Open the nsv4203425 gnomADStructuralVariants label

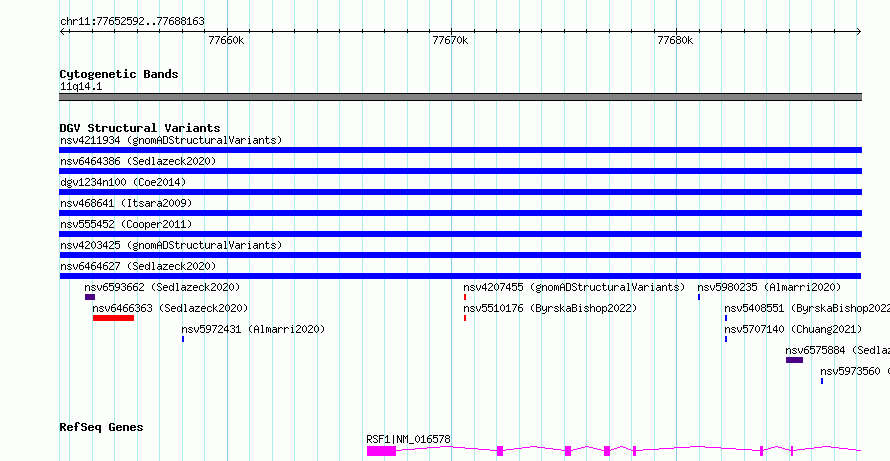pos(171,245)
